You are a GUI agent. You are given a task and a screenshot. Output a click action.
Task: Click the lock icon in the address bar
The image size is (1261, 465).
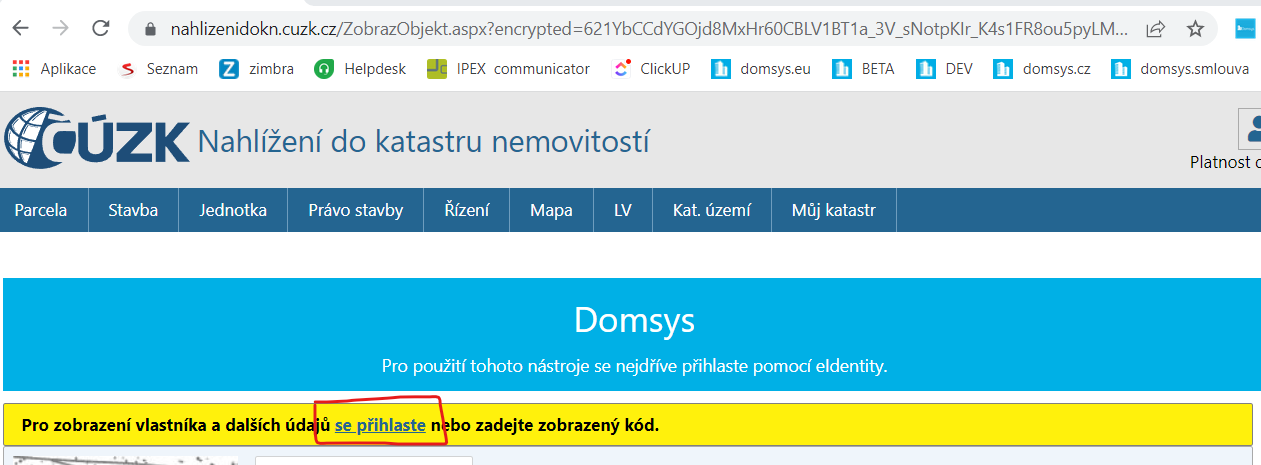[152, 29]
